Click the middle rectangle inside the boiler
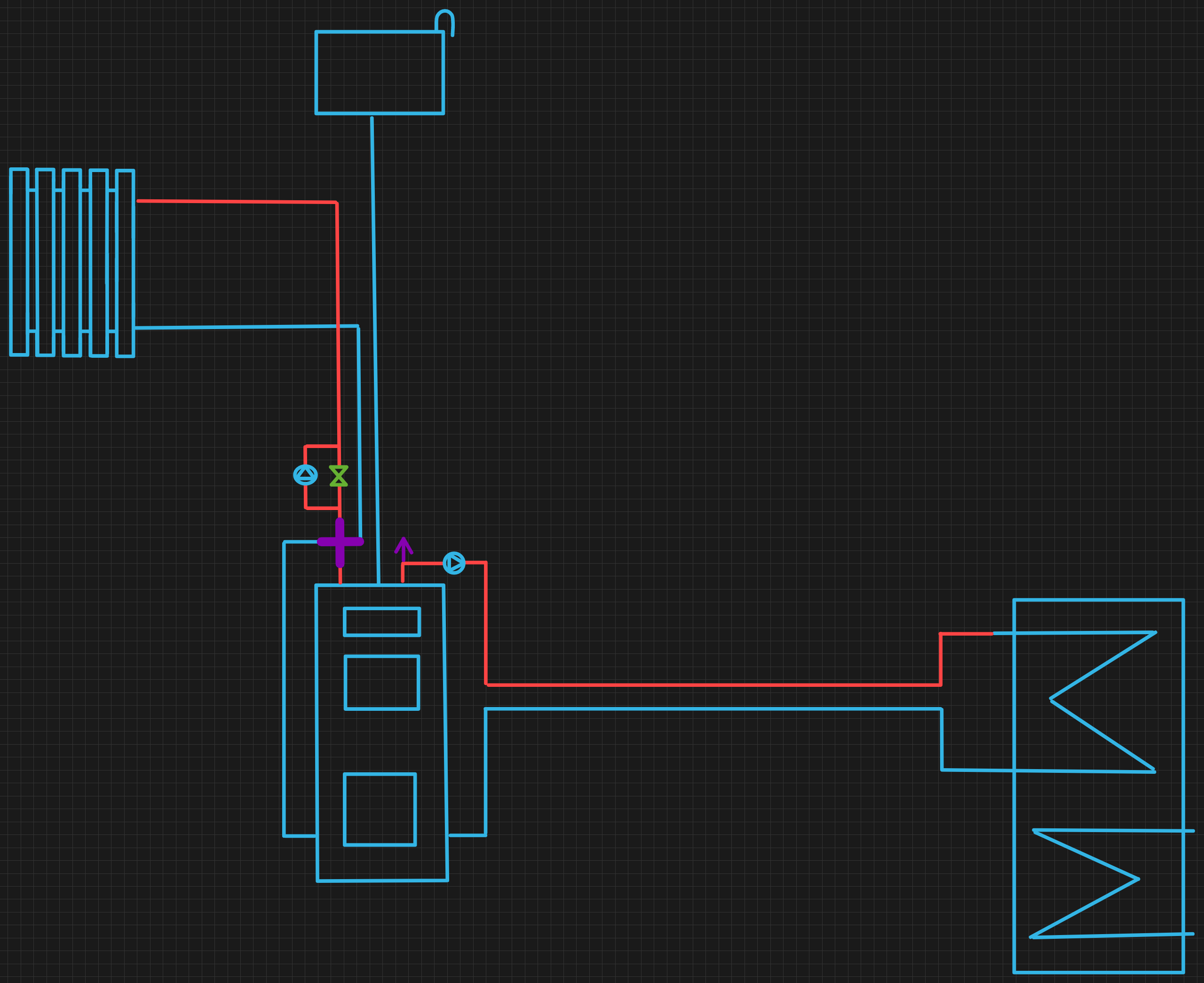Viewport: 1204px width, 983px height. [382, 682]
